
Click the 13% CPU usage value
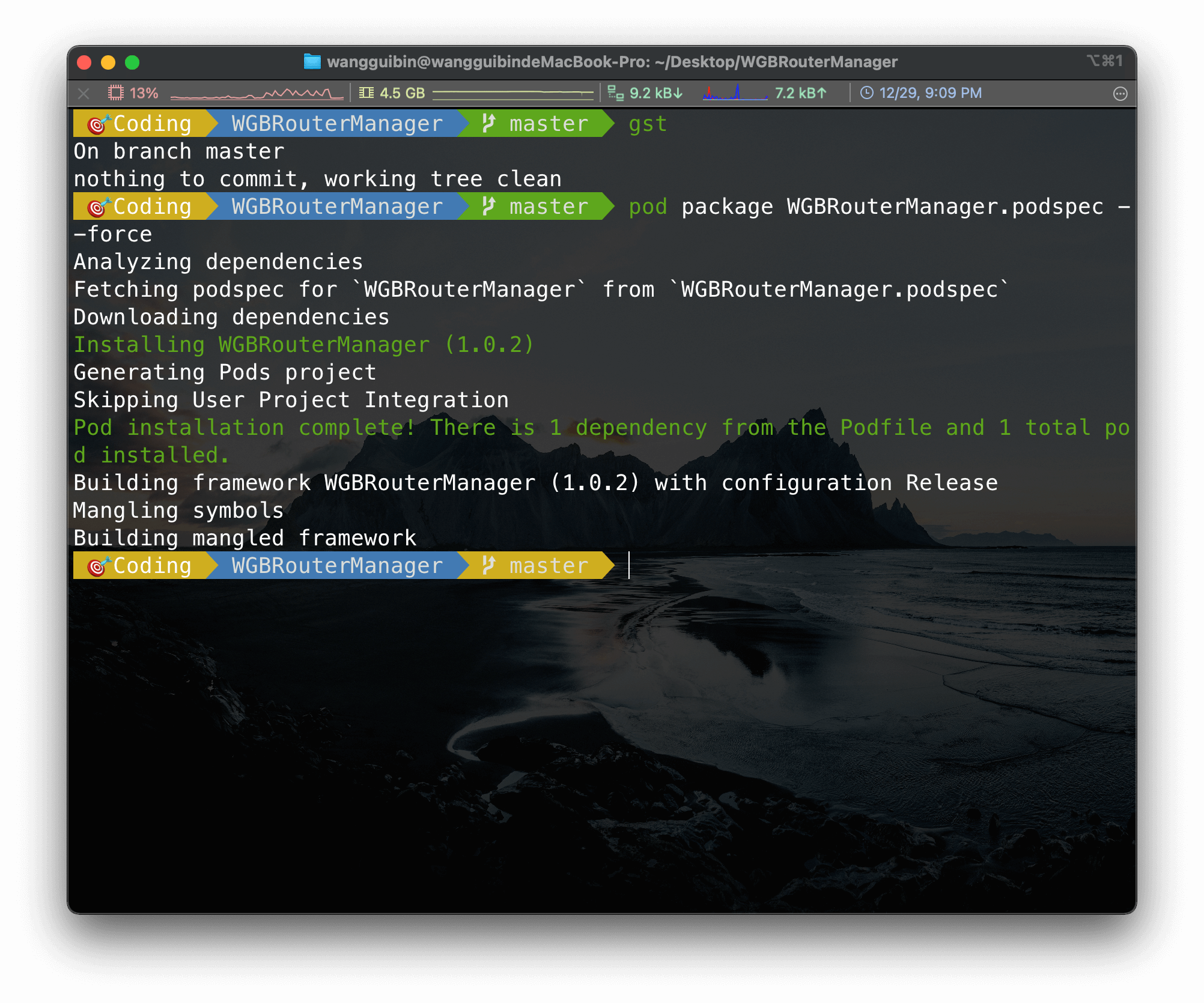click(x=144, y=93)
